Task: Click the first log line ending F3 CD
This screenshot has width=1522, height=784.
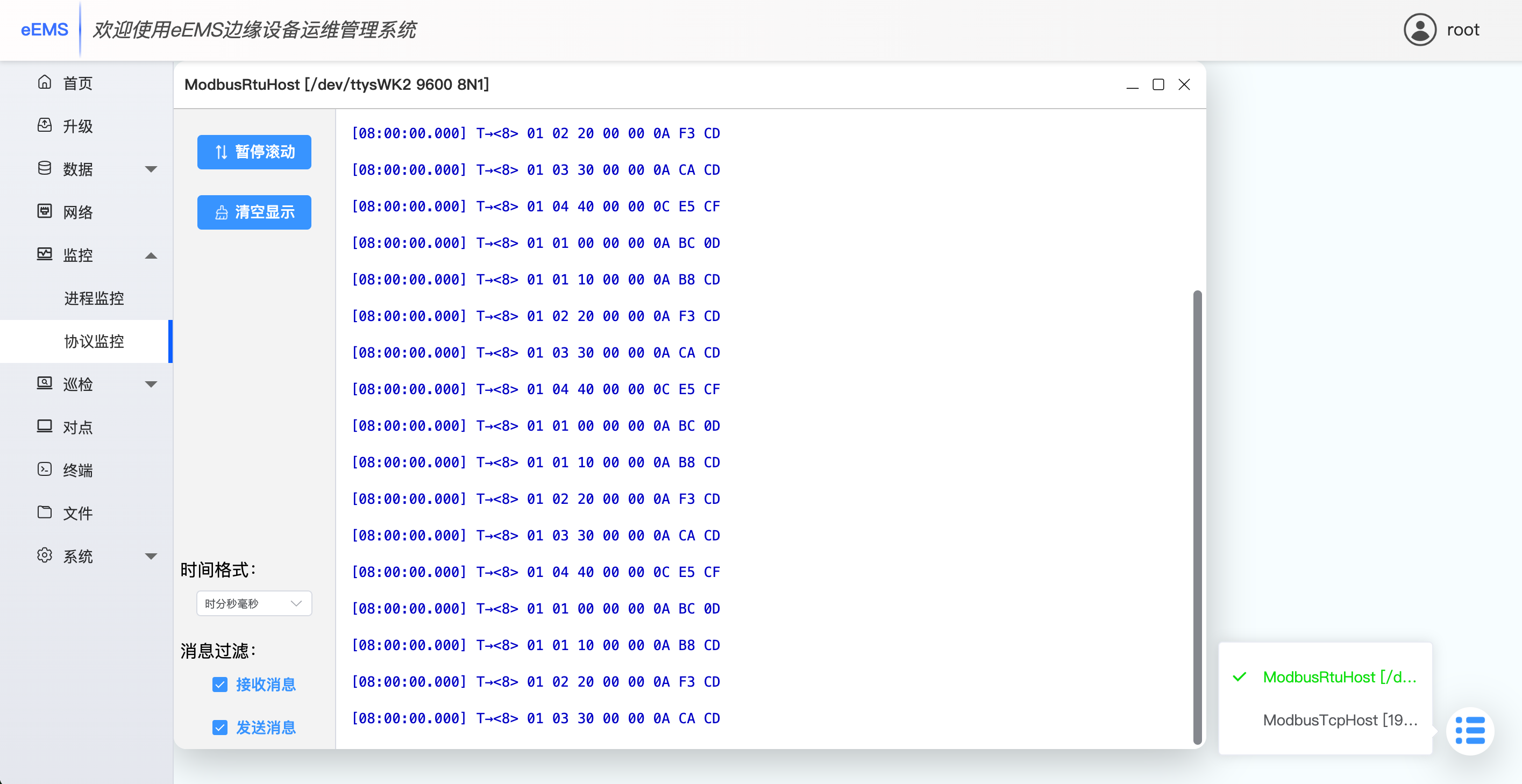Action: point(535,133)
